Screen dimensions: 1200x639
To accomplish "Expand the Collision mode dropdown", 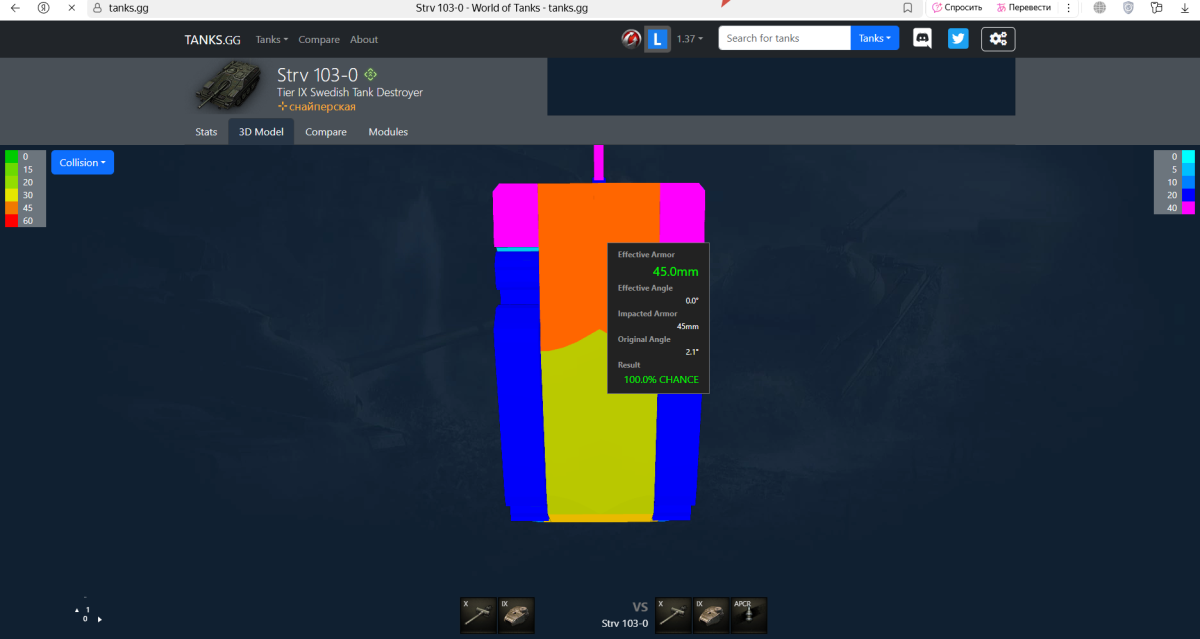I will pyautogui.click(x=82, y=162).
